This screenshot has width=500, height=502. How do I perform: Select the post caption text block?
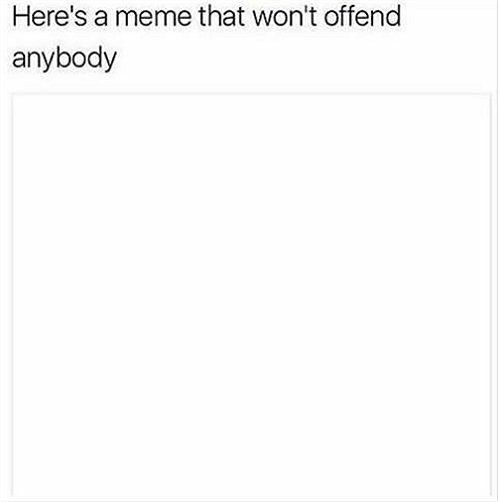pyautogui.click(x=206, y=37)
